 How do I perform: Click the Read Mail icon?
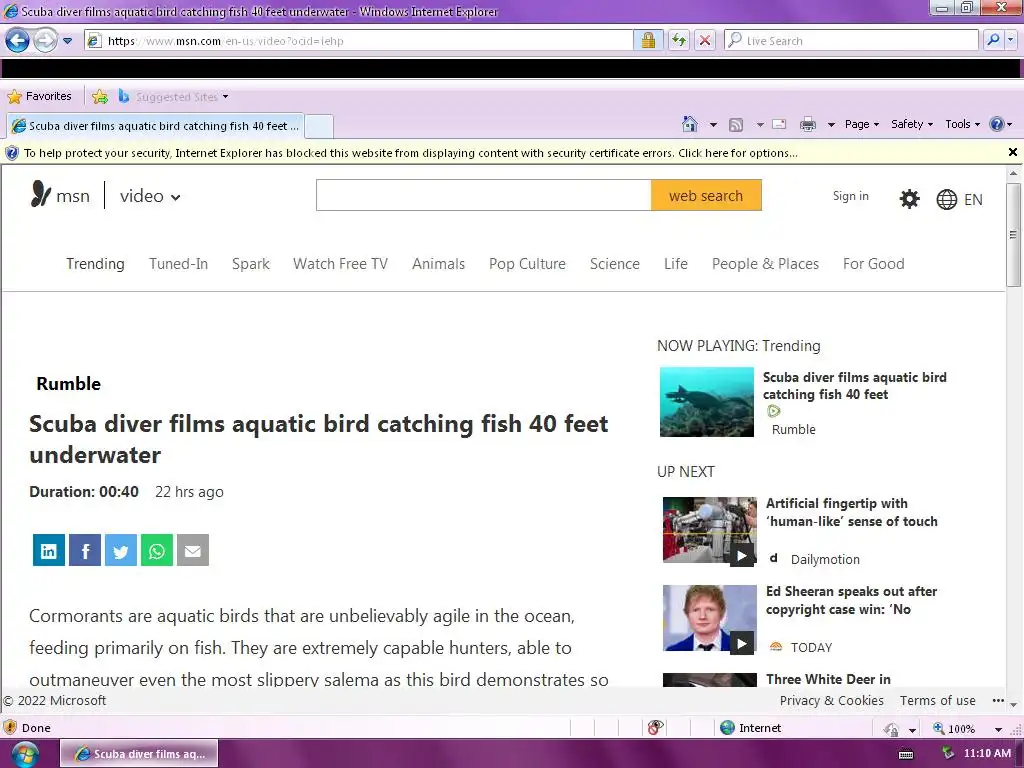pyautogui.click(x=779, y=124)
